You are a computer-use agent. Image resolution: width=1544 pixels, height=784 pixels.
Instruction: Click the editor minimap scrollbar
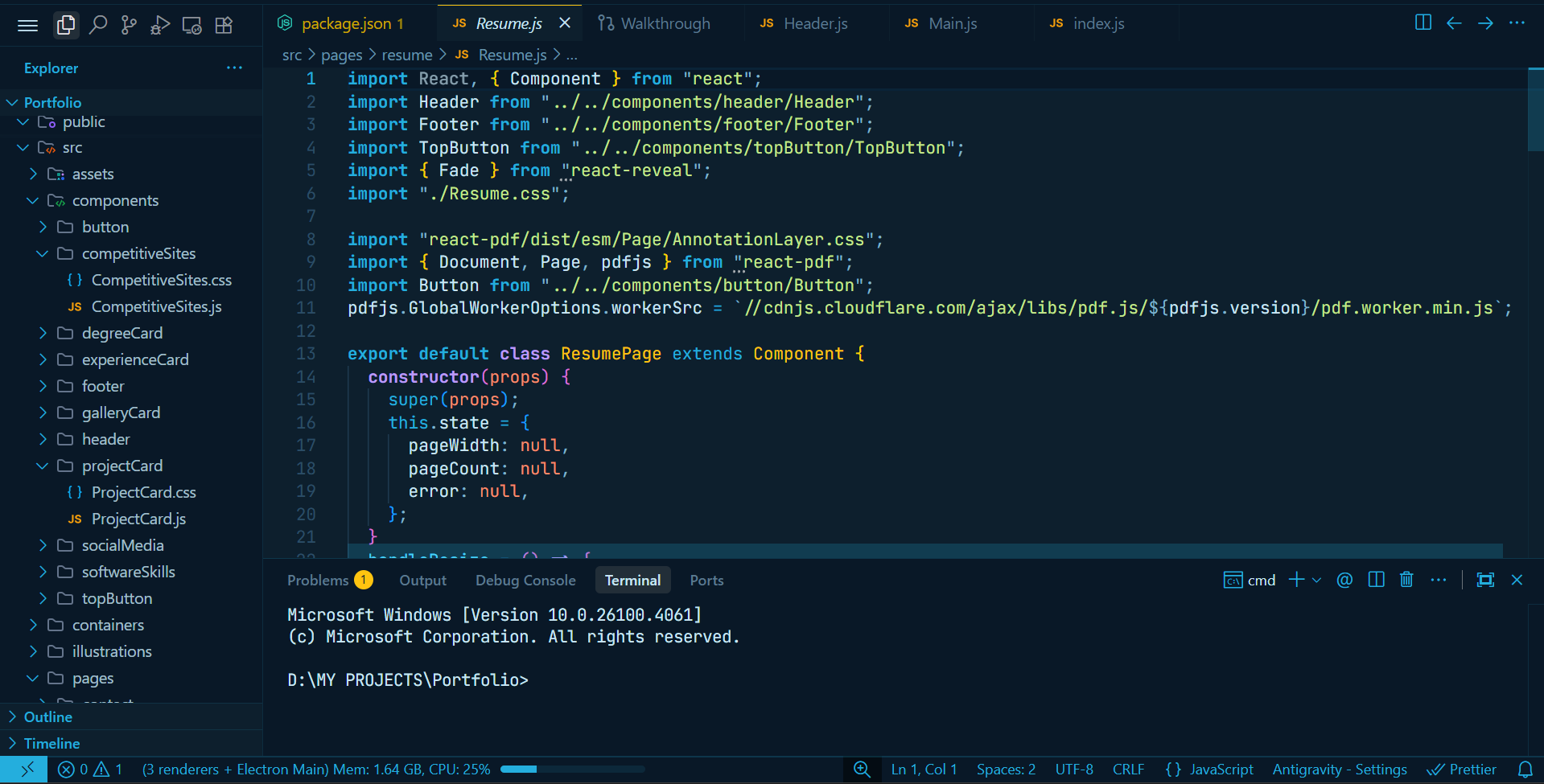click(1535, 110)
